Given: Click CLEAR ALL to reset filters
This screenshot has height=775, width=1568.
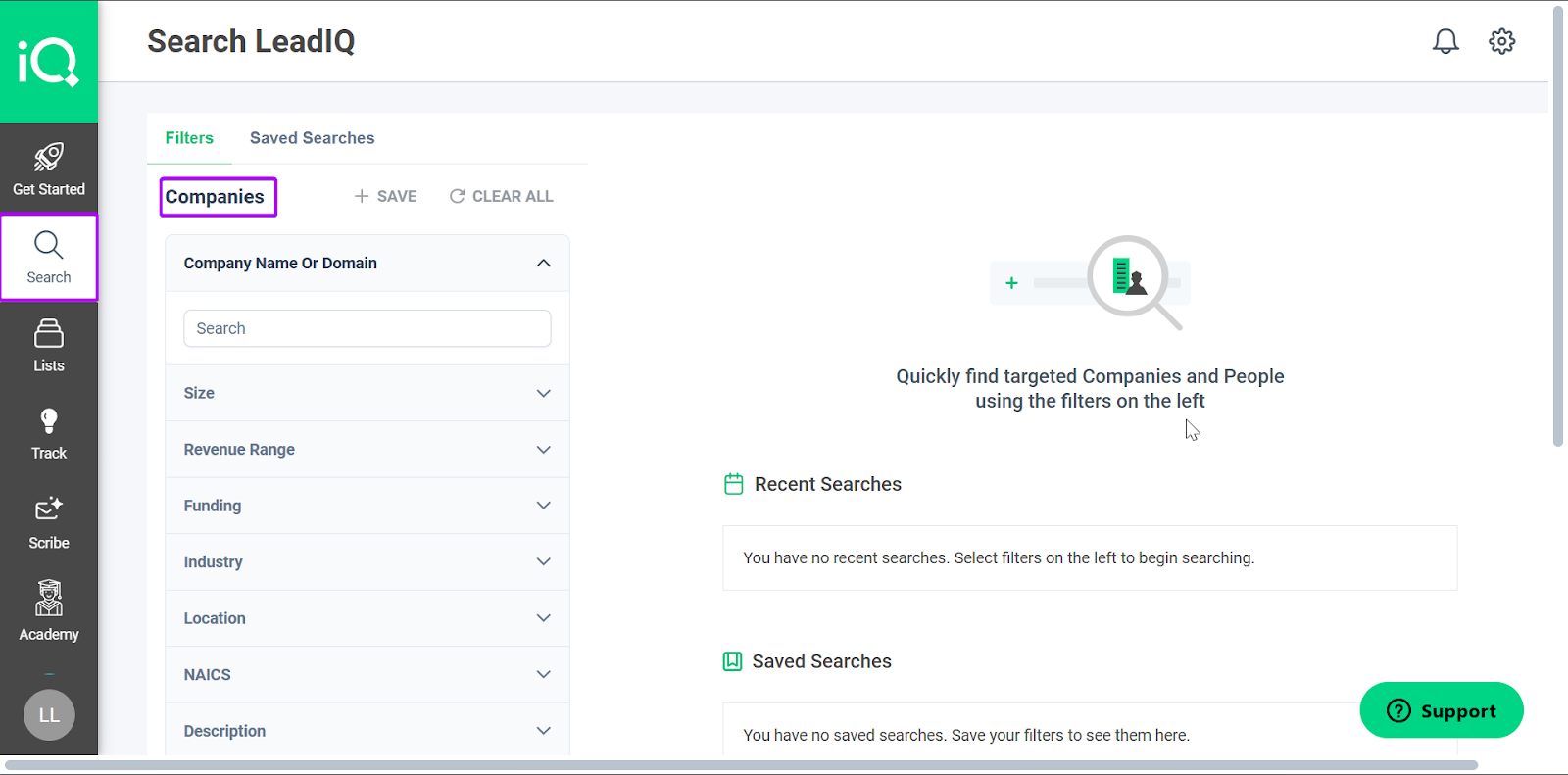Looking at the screenshot, I should pyautogui.click(x=501, y=196).
